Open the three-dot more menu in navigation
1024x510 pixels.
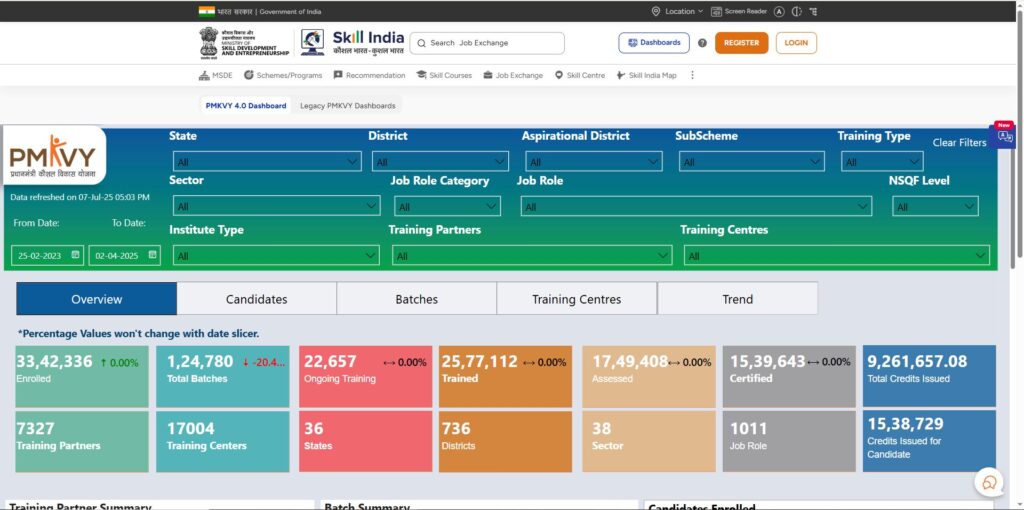tap(692, 75)
